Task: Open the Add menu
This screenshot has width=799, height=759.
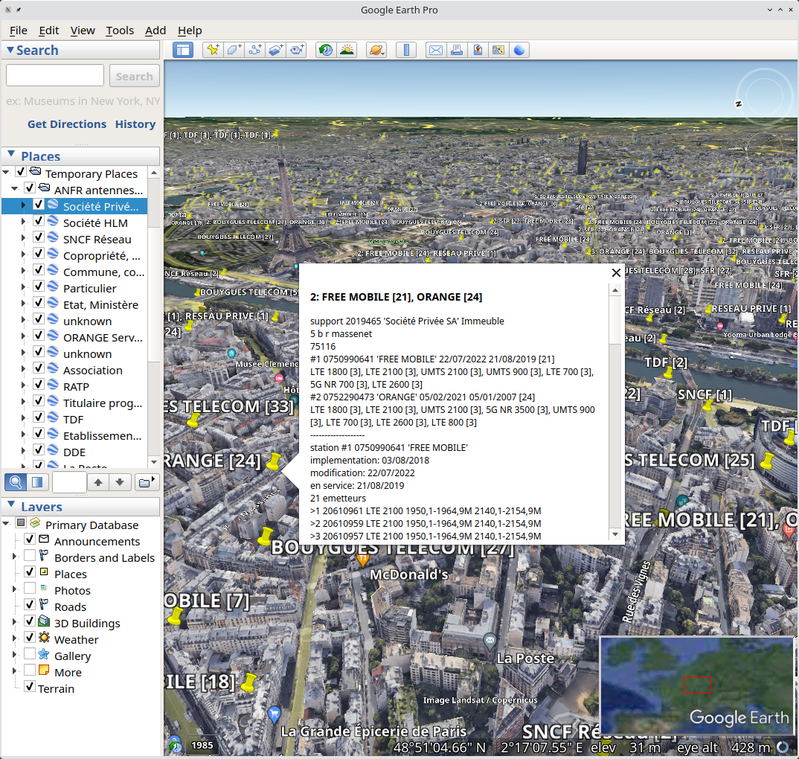Action: [x=155, y=31]
